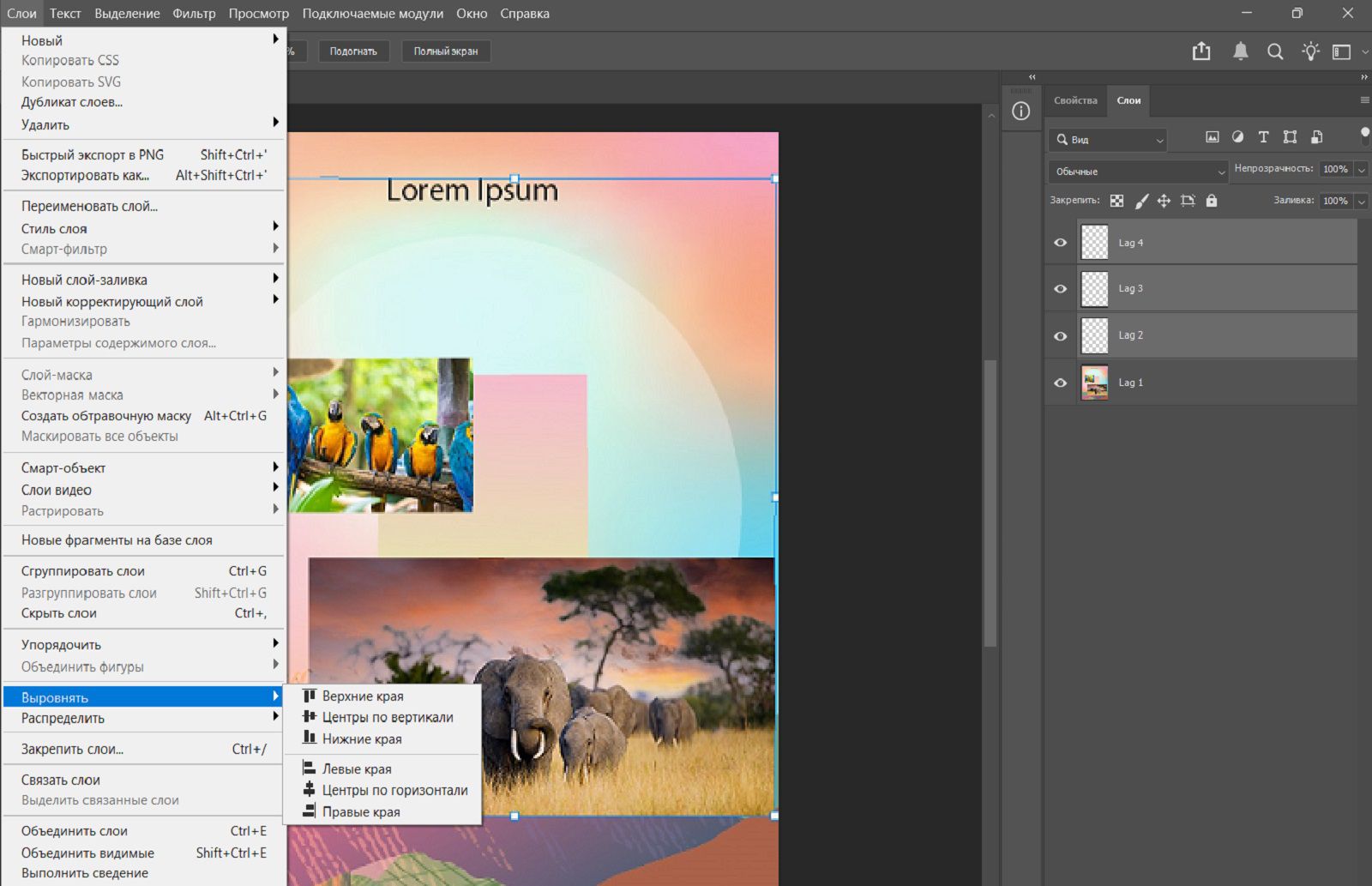The width and height of the screenshot is (1372, 886).
Task: Select the Lag 3 layer thumbnail
Action: (x=1094, y=289)
